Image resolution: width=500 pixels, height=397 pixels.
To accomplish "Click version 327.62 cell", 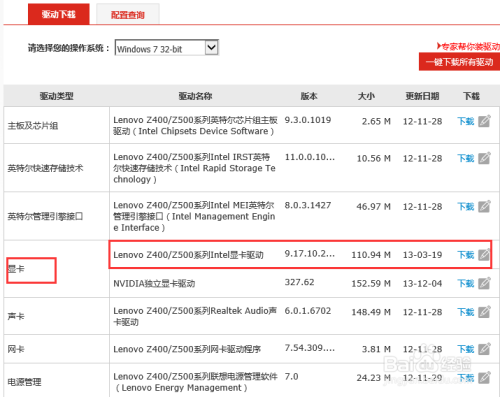I will click(x=299, y=282).
